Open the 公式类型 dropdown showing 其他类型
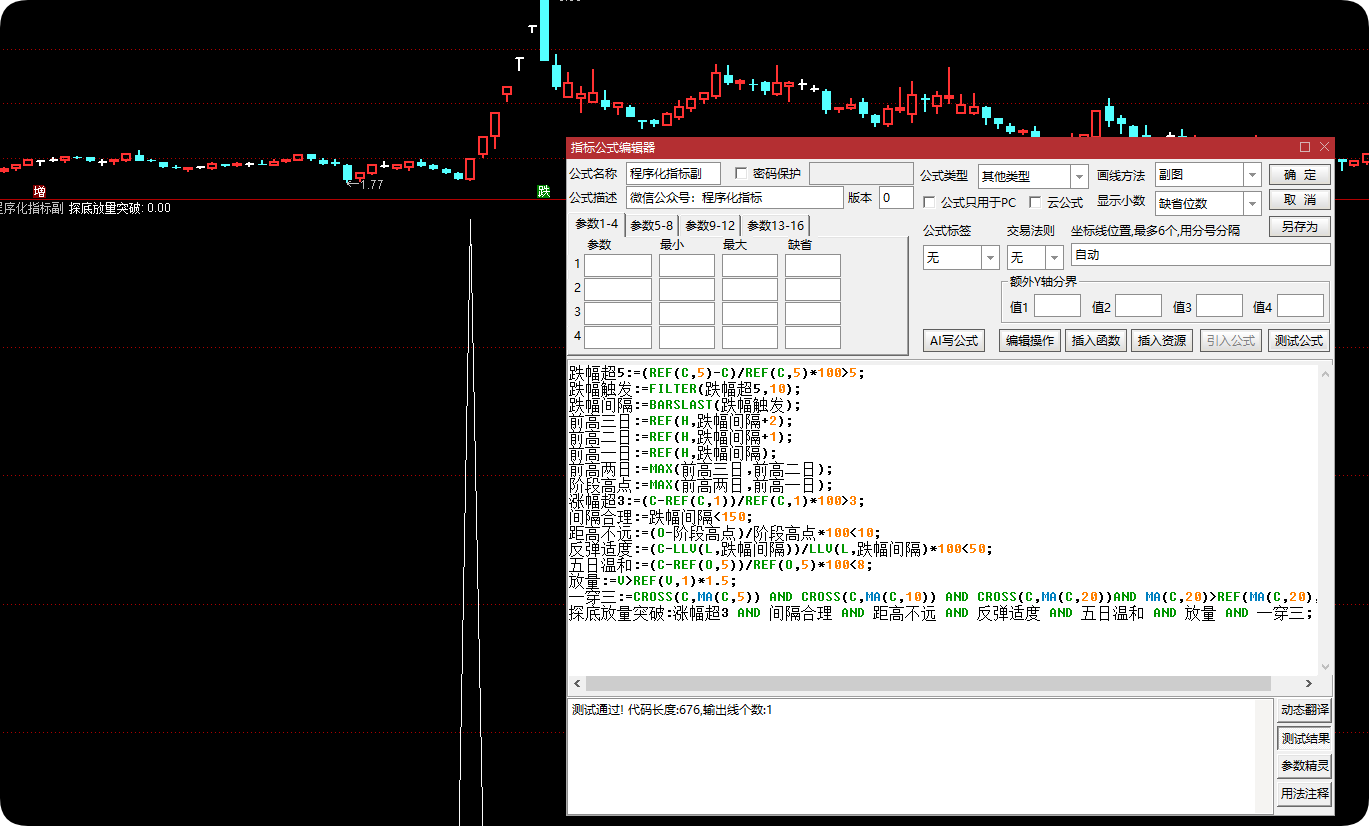This screenshot has width=1369, height=826. pyautogui.click(x=1033, y=176)
